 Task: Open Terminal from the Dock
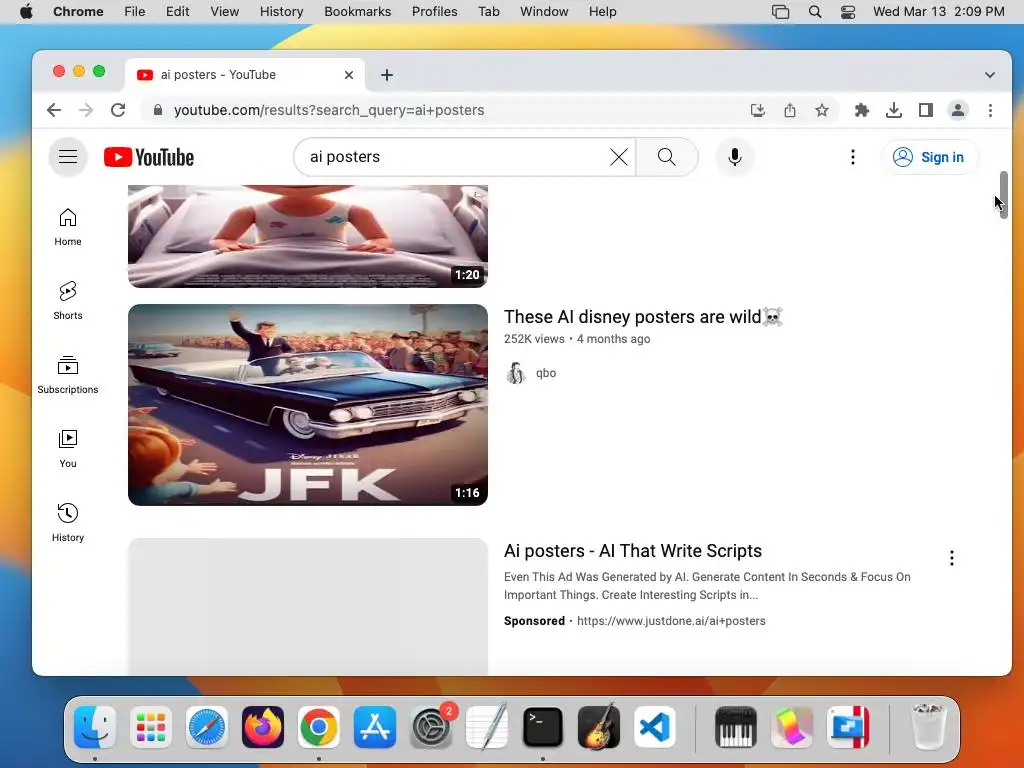click(543, 727)
